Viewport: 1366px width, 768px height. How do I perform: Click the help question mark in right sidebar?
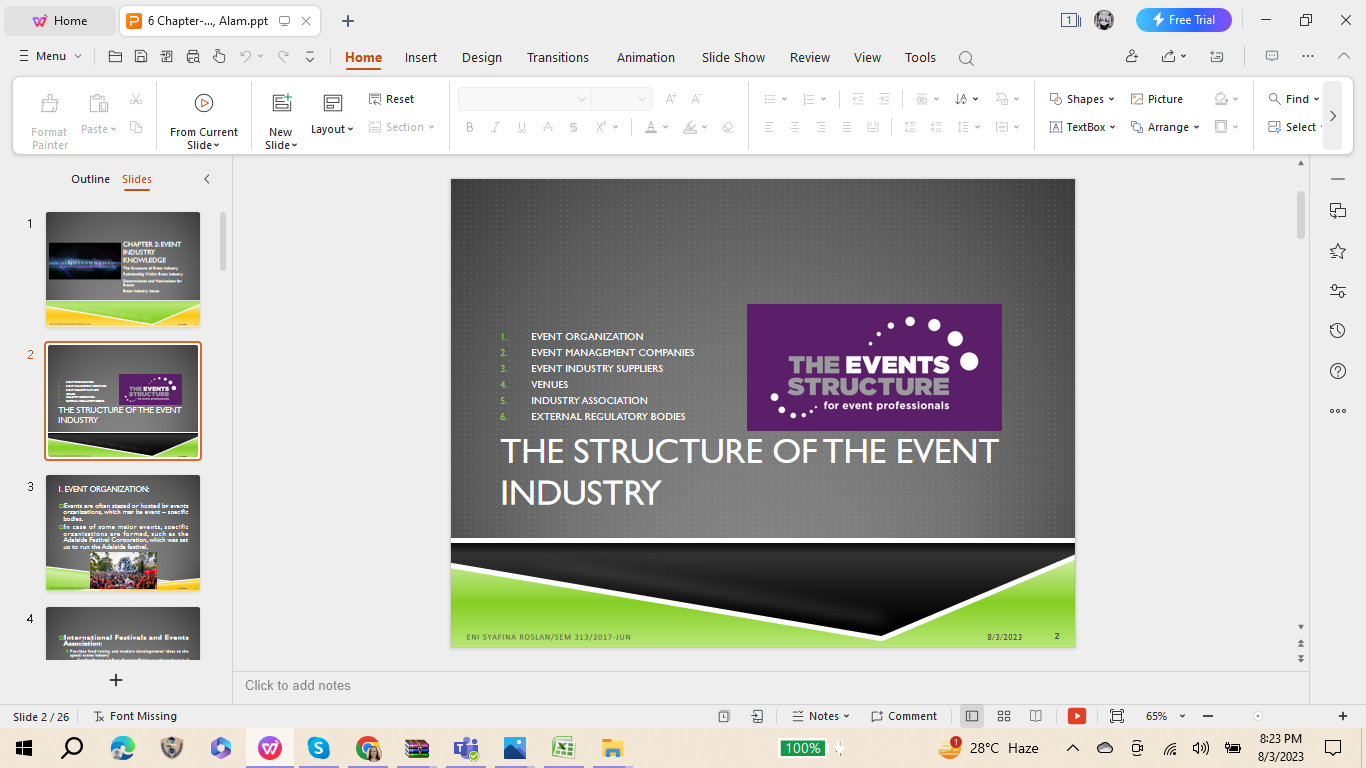pyautogui.click(x=1338, y=371)
